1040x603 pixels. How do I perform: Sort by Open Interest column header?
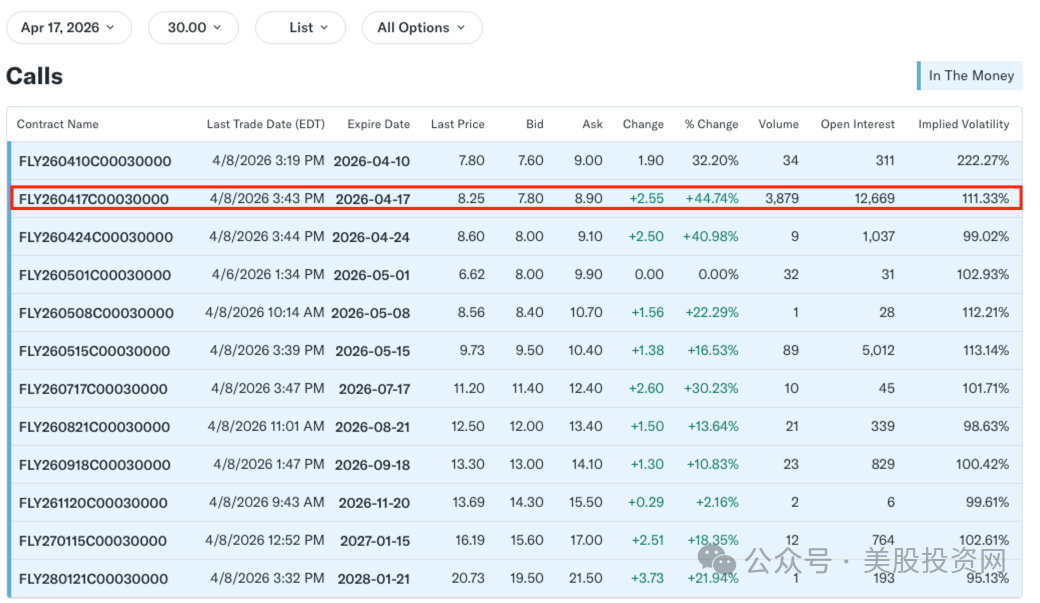(x=858, y=124)
